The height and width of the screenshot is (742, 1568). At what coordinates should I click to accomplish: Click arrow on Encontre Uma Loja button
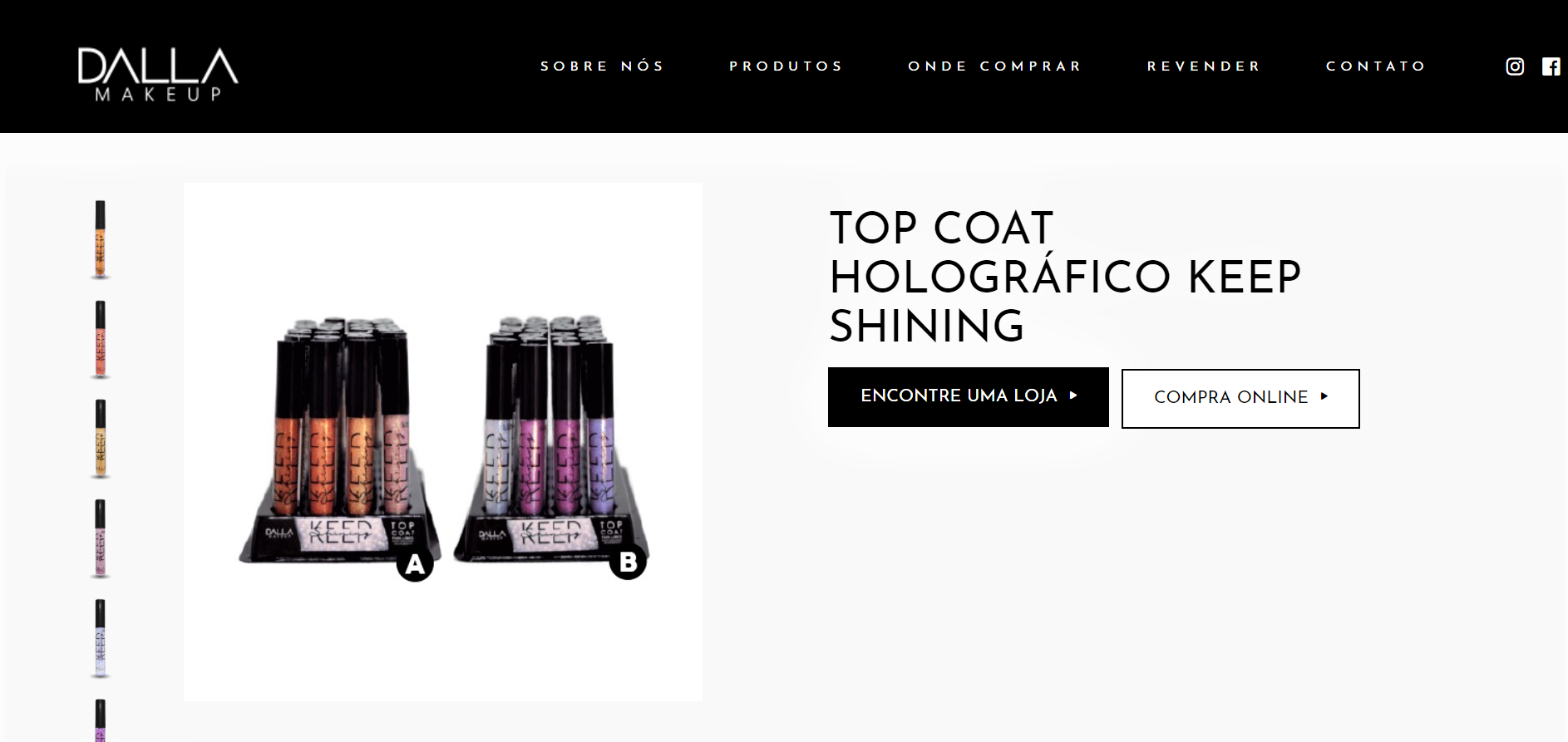coord(1073,396)
